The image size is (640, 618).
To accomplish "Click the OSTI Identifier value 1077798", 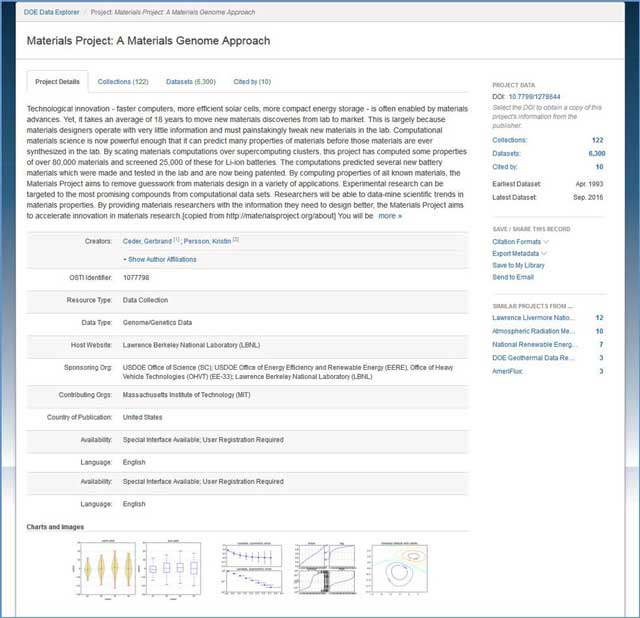I will point(136,278).
